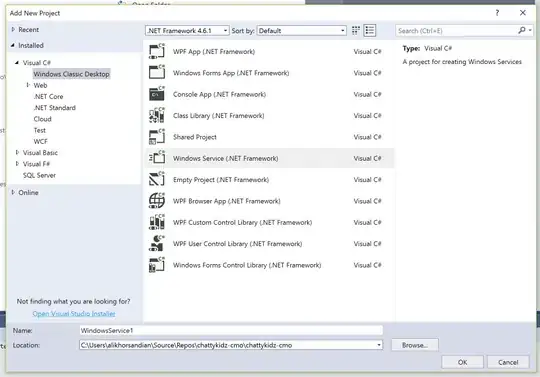
Task: Switch to small icons grid view
Action: [356, 31]
